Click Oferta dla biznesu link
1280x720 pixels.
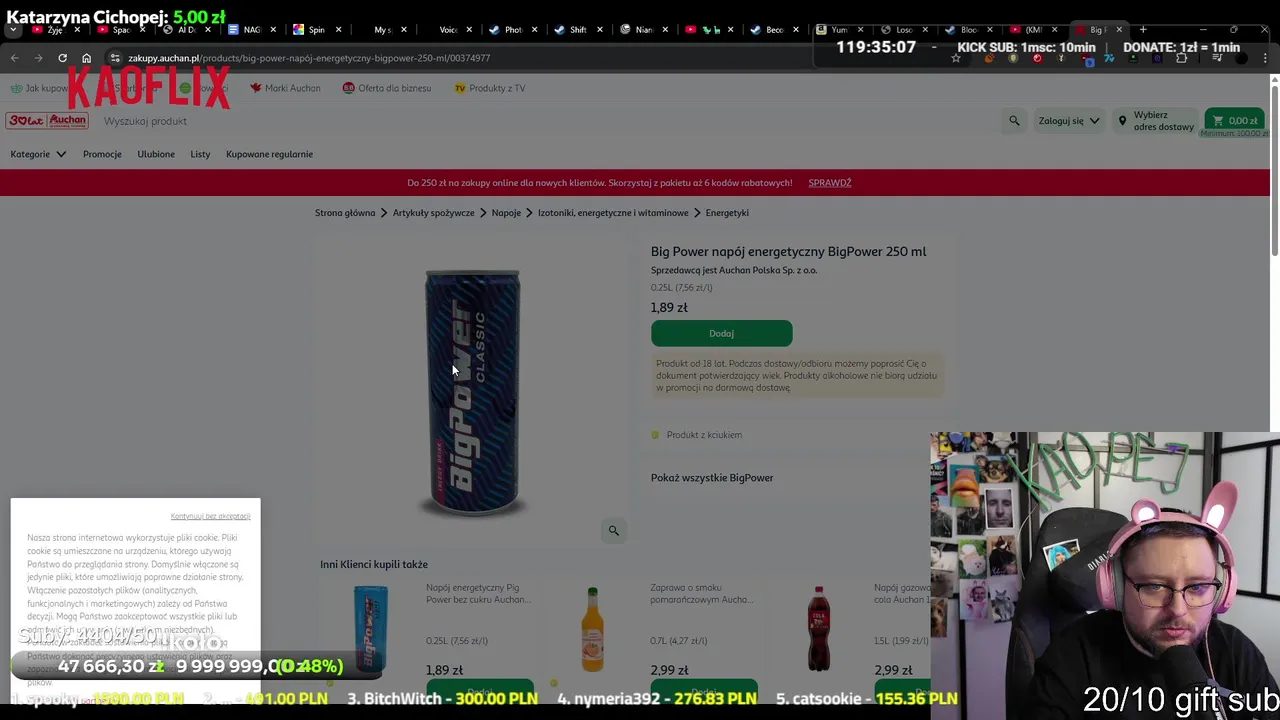pyautogui.click(x=394, y=88)
